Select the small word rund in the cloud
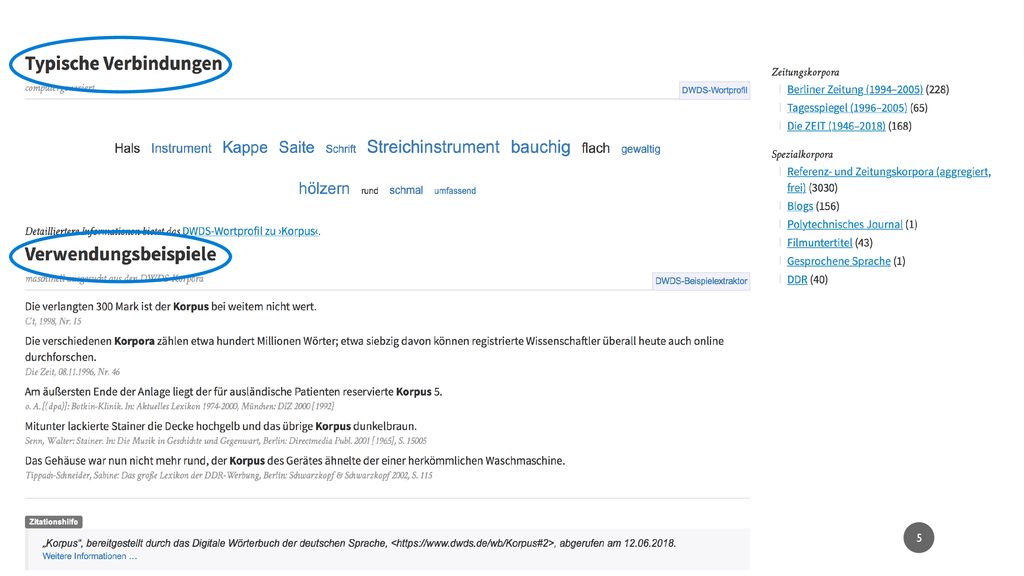 click(x=370, y=191)
